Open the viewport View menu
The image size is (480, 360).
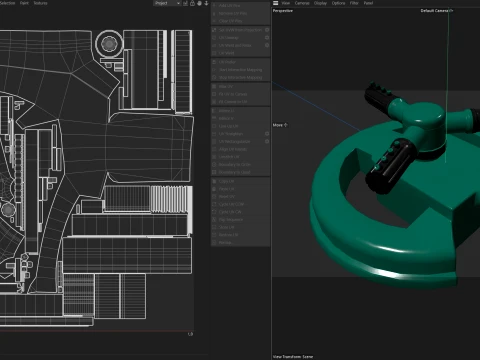pos(286,3)
